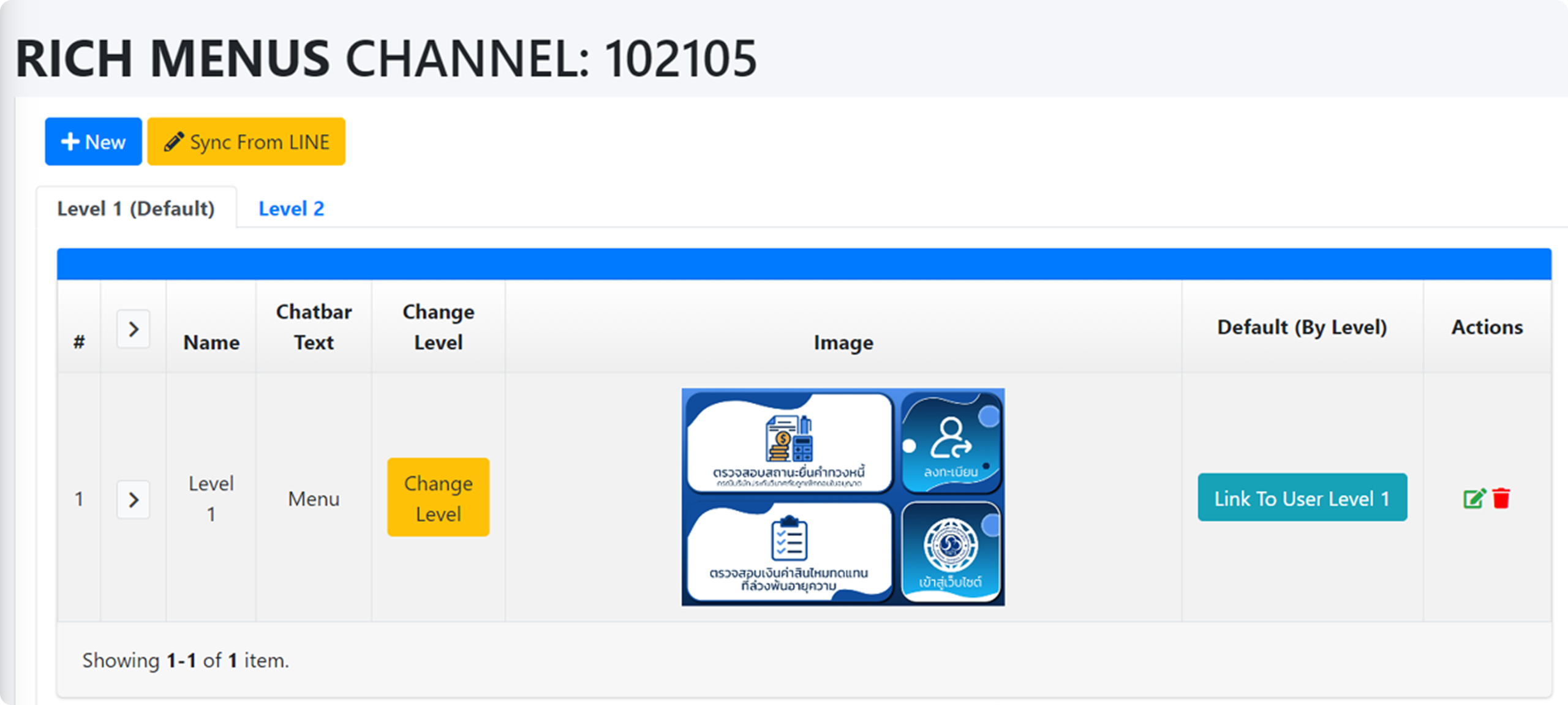The width and height of the screenshot is (1568, 705).
Task: Click Link To User Level 1 button
Action: coord(1302,498)
